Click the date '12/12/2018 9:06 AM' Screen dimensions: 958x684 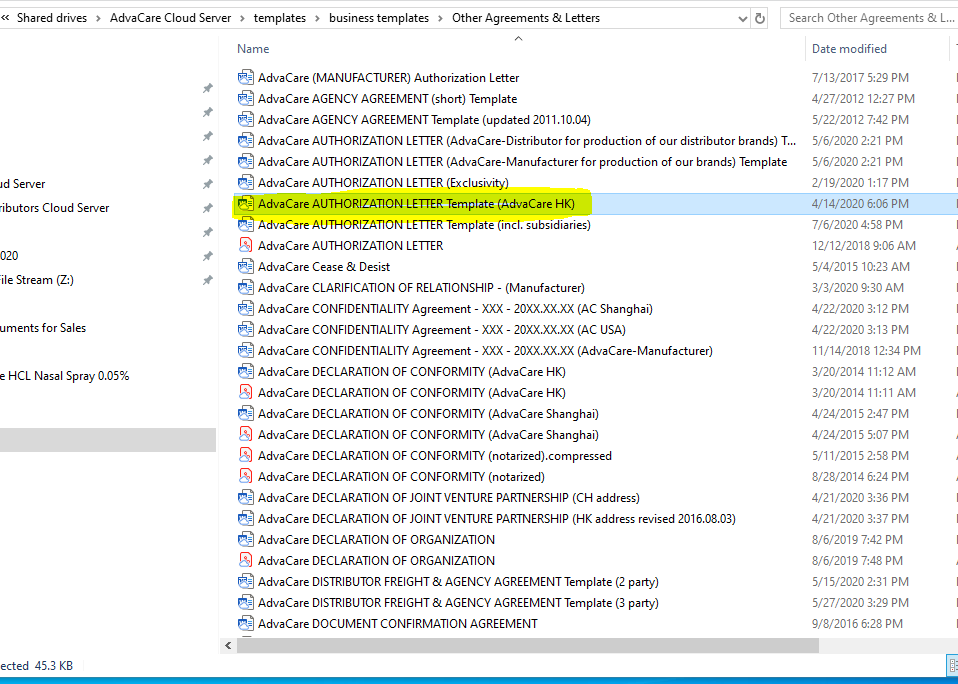(x=863, y=246)
